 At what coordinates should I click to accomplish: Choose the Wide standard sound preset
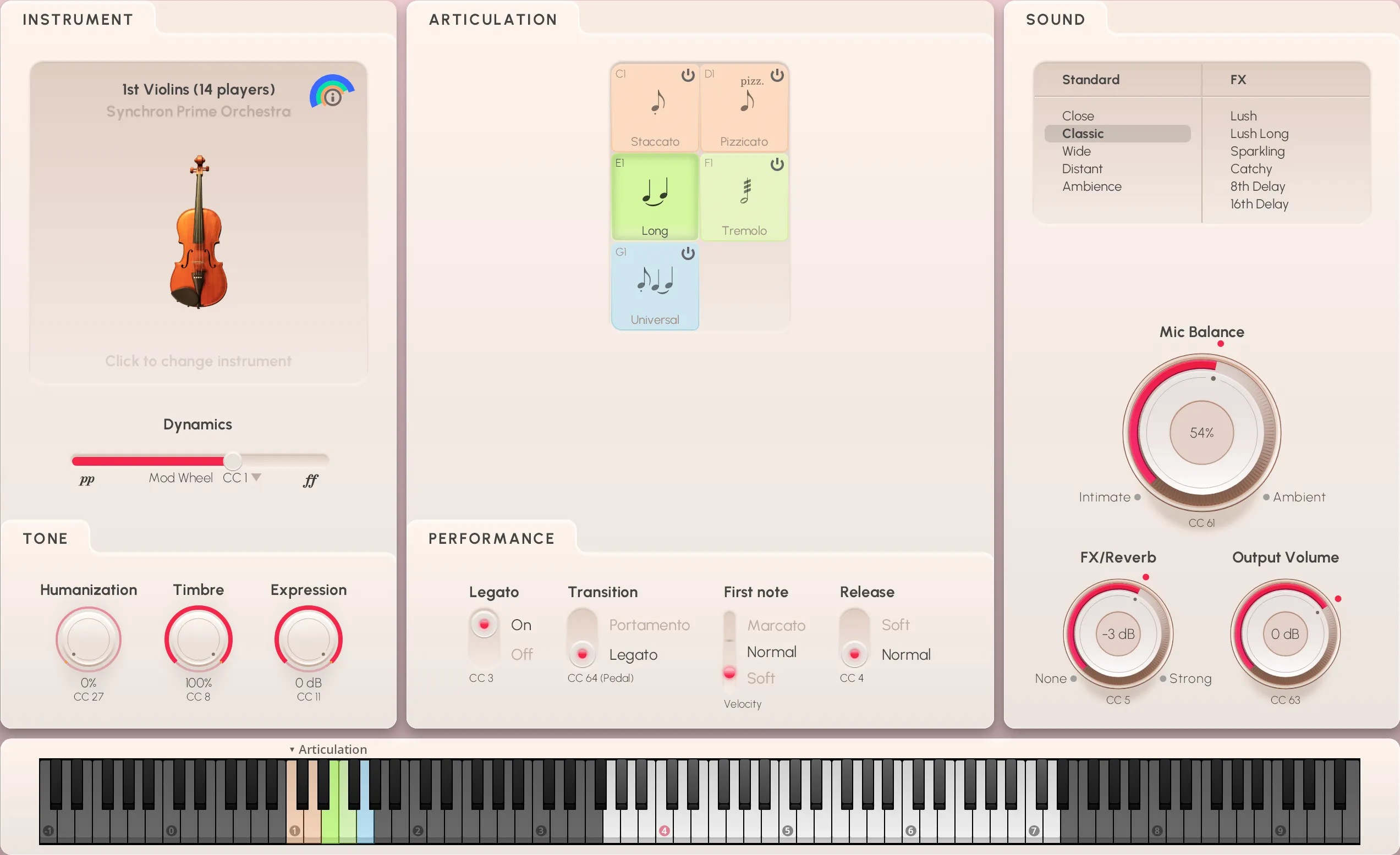point(1076,151)
